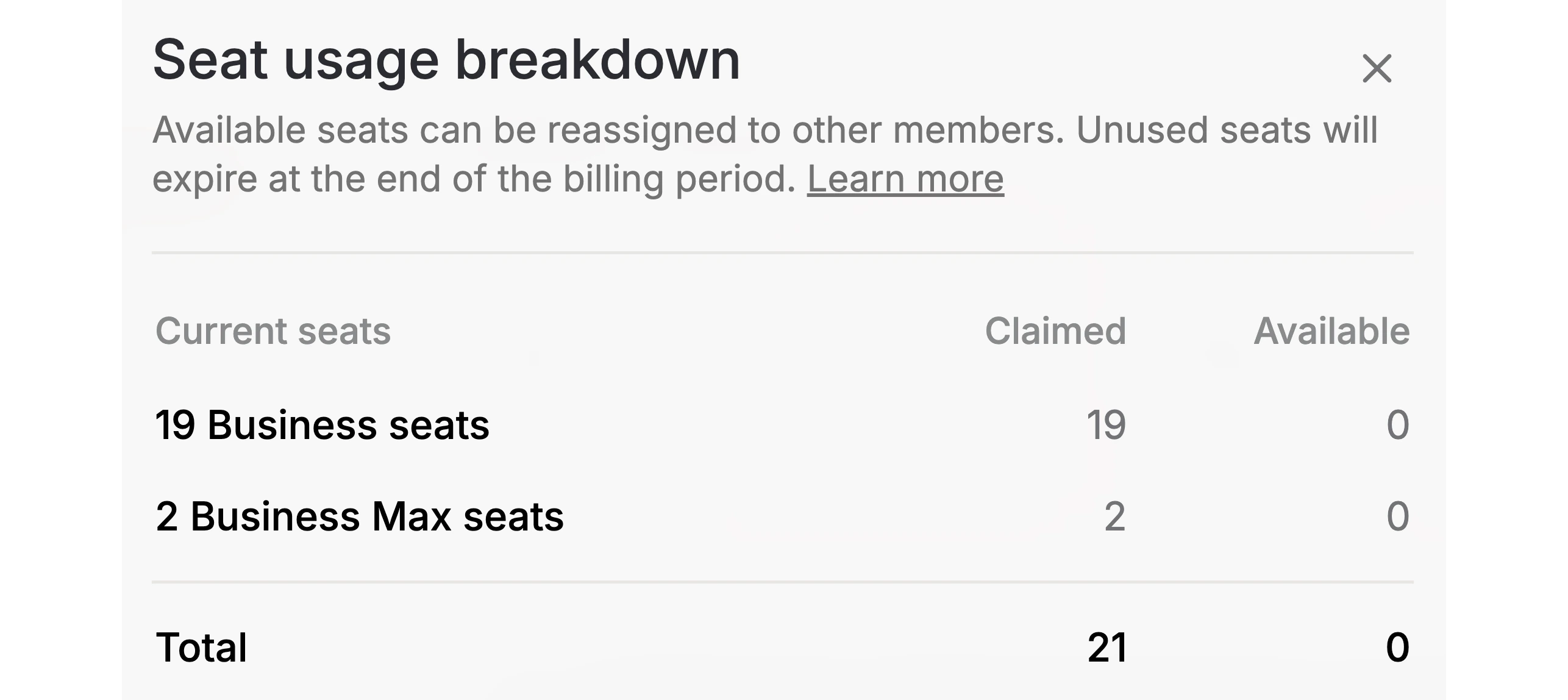1568x700 pixels.
Task: Open the Learn more link
Action: (x=907, y=179)
